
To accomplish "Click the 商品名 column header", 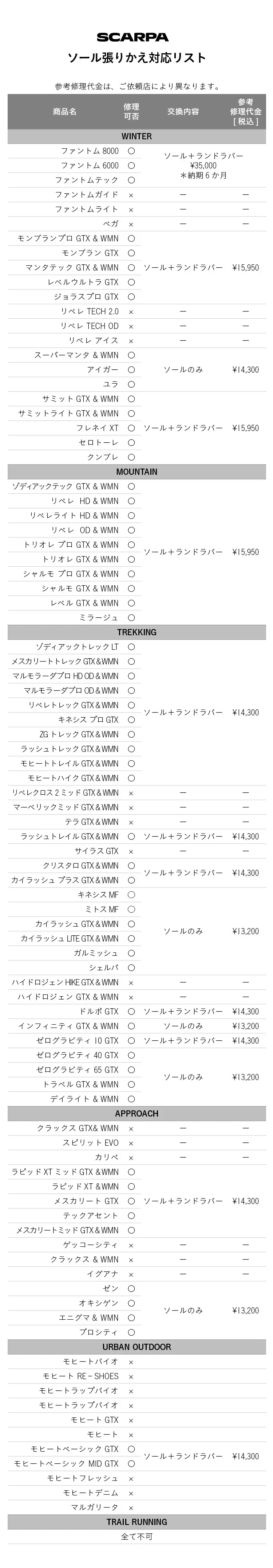I will 64,111.
